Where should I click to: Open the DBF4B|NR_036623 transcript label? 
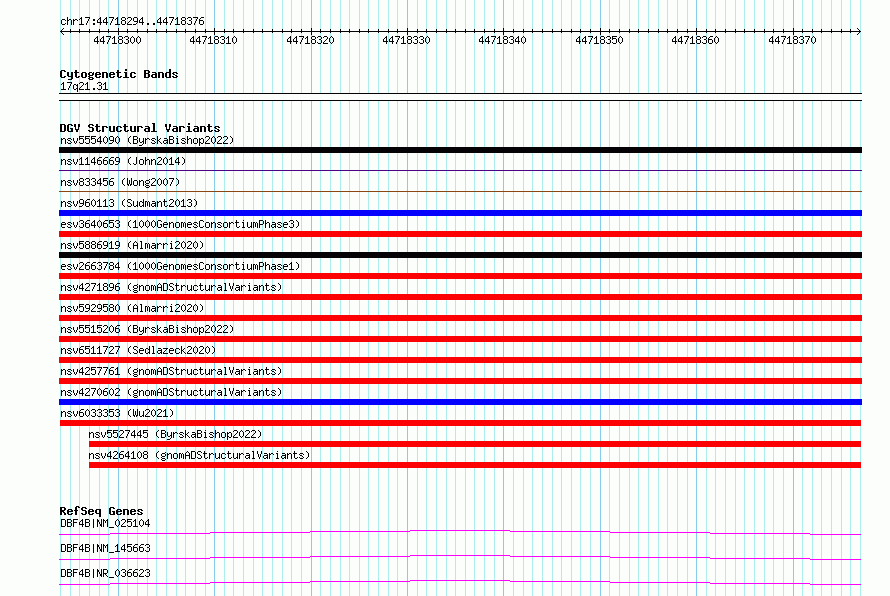point(105,573)
